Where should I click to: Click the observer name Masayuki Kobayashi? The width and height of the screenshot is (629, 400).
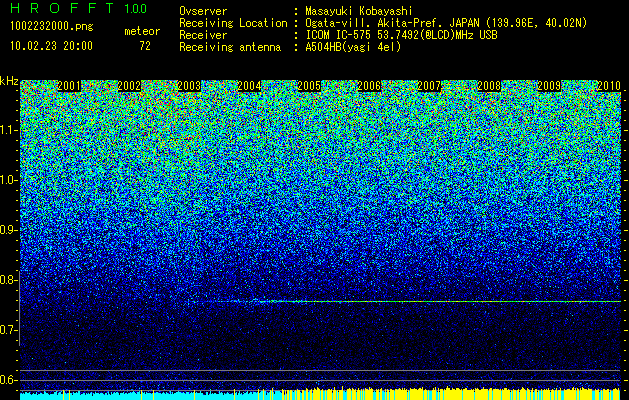359,11
